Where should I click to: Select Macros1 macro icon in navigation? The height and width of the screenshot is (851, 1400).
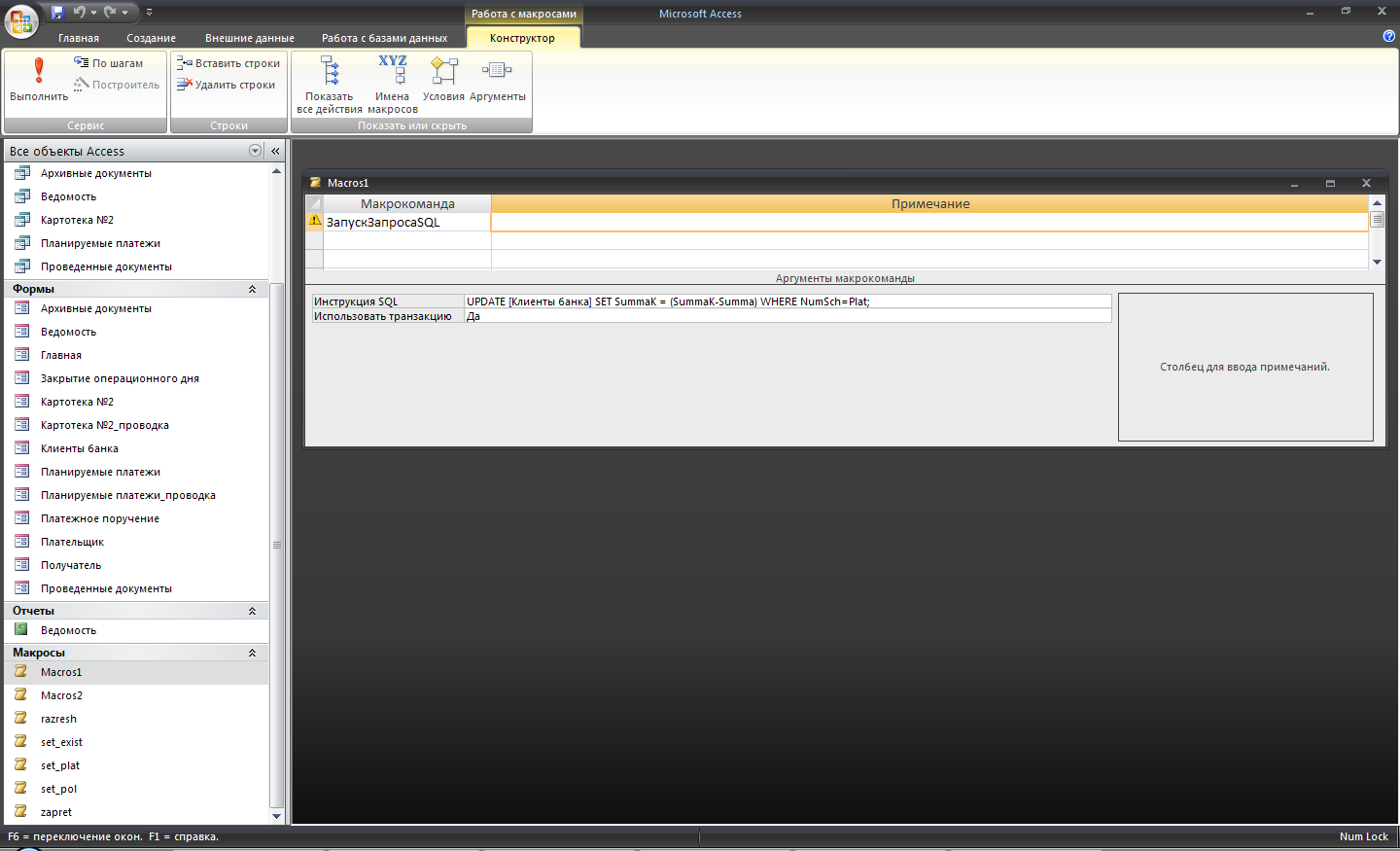pos(20,672)
